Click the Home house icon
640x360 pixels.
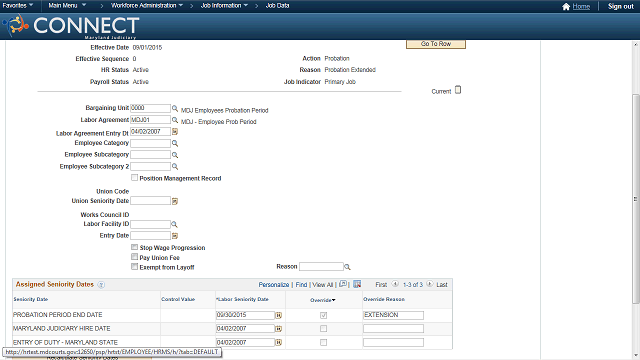point(566,7)
